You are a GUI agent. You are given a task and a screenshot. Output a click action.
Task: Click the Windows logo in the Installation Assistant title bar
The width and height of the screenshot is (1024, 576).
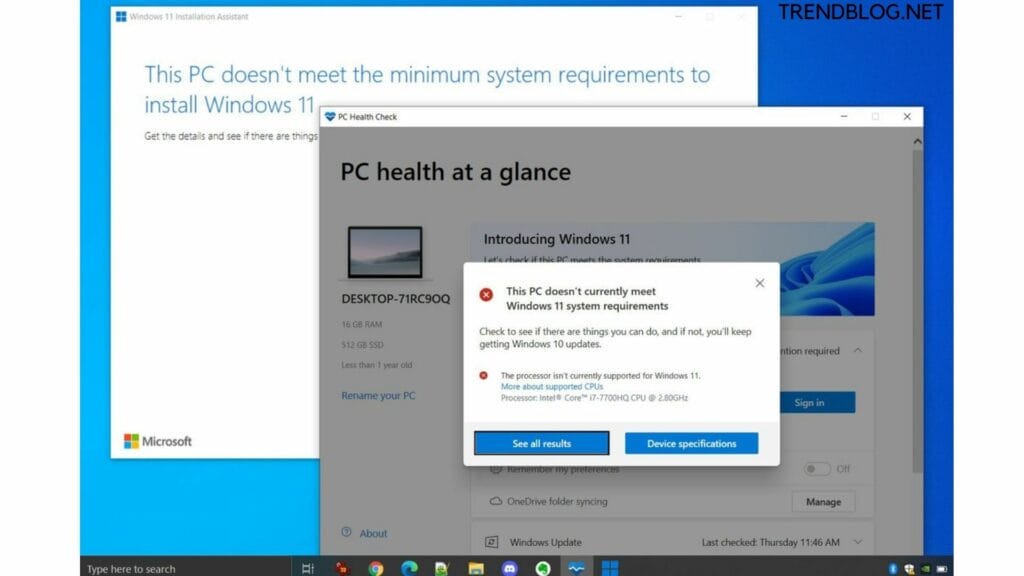coord(121,16)
